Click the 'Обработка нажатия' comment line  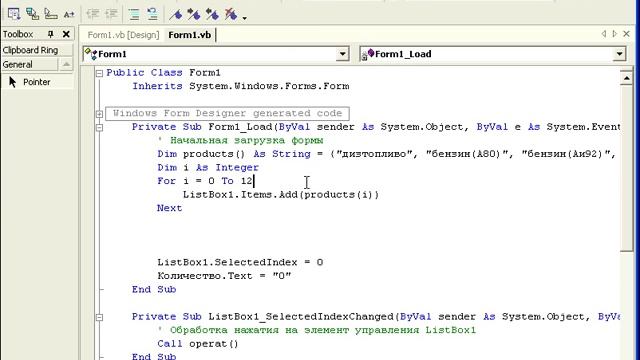click(317, 330)
